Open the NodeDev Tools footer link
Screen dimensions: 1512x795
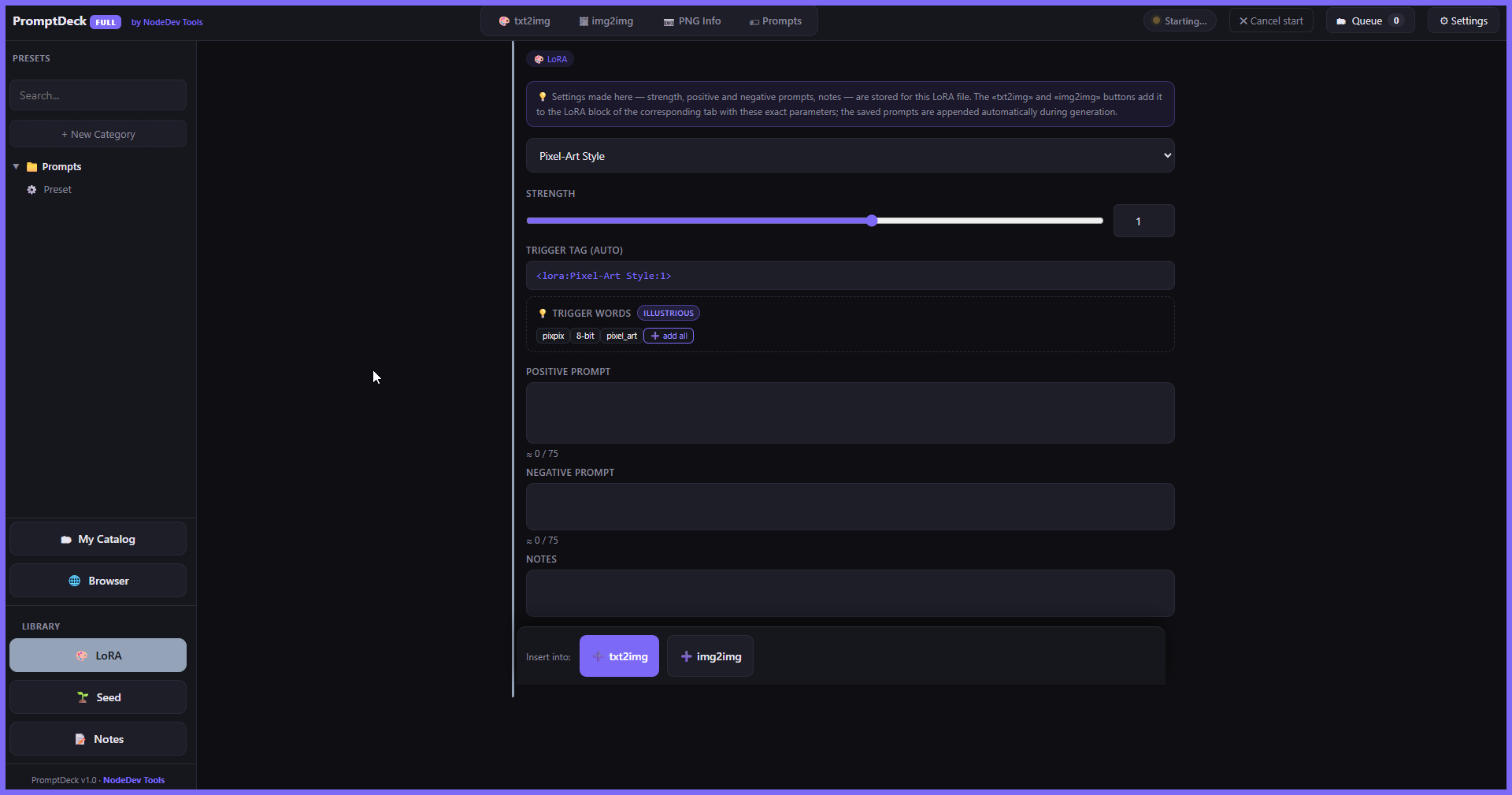pos(134,780)
